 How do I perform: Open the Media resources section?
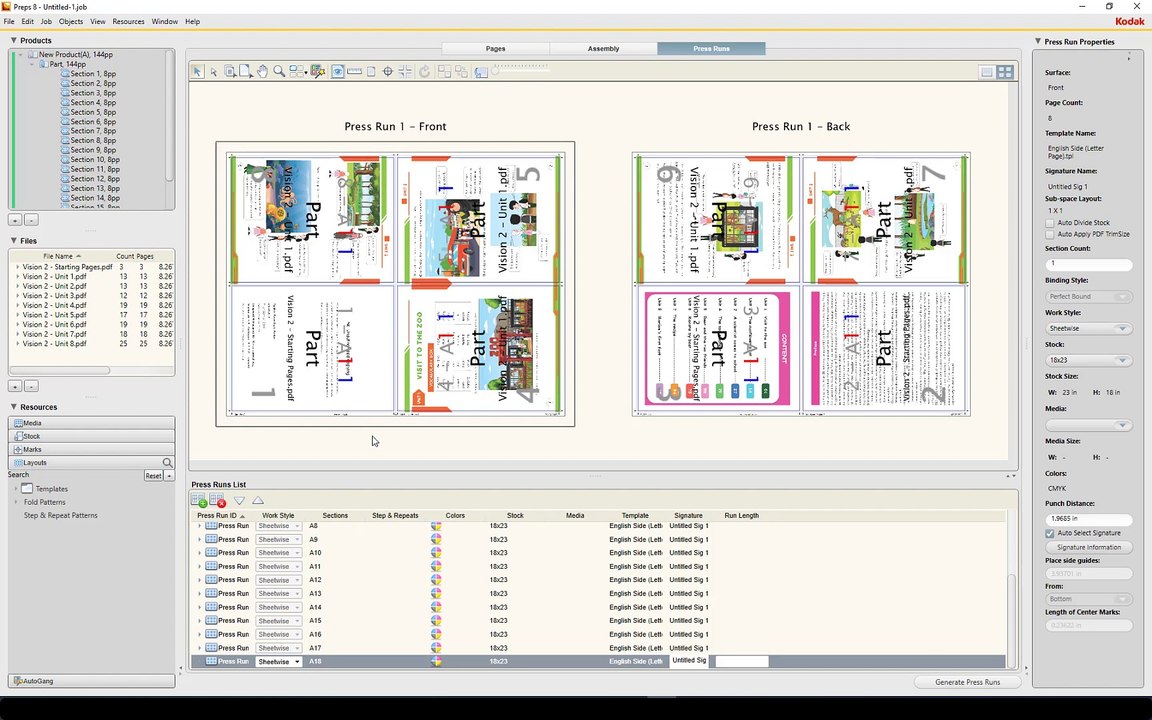tap(92, 423)
